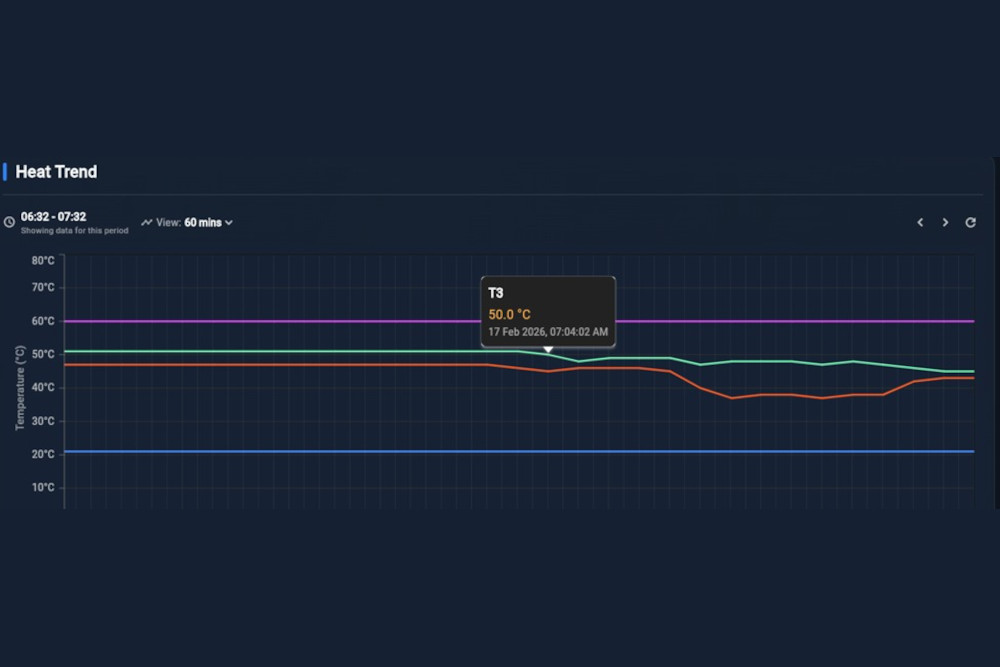Pick the green temperature series line

[300, 351]
